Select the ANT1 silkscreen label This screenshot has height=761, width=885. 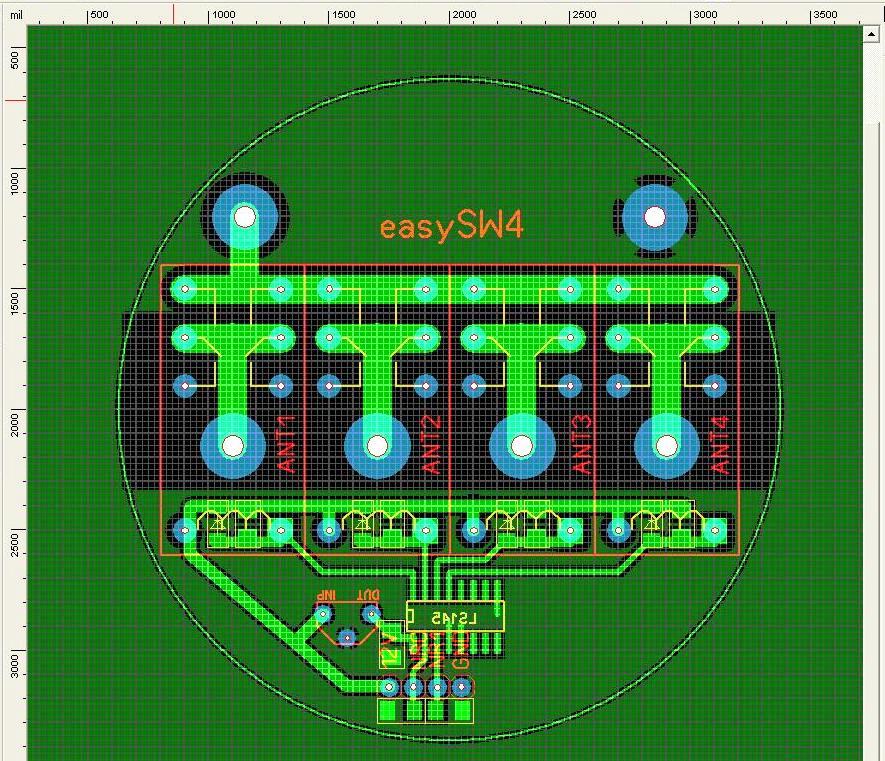288,443
